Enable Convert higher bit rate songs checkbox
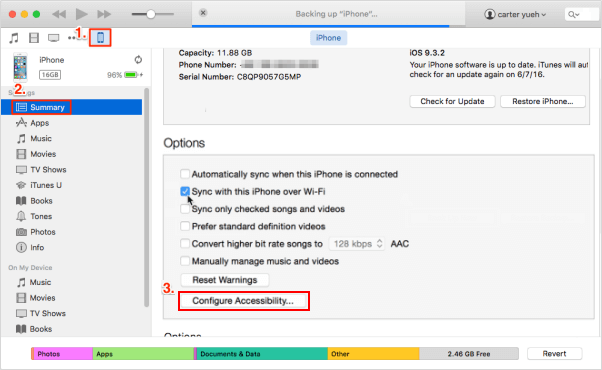This screenshot has width=602, height=370. [x=185, y=243]
